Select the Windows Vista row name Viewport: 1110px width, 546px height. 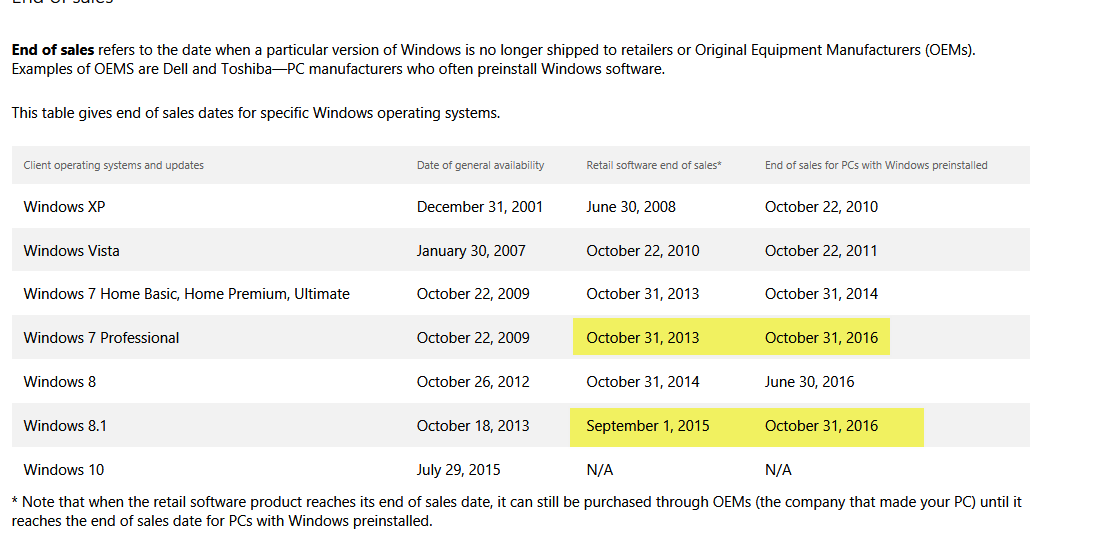pos(71,251)
